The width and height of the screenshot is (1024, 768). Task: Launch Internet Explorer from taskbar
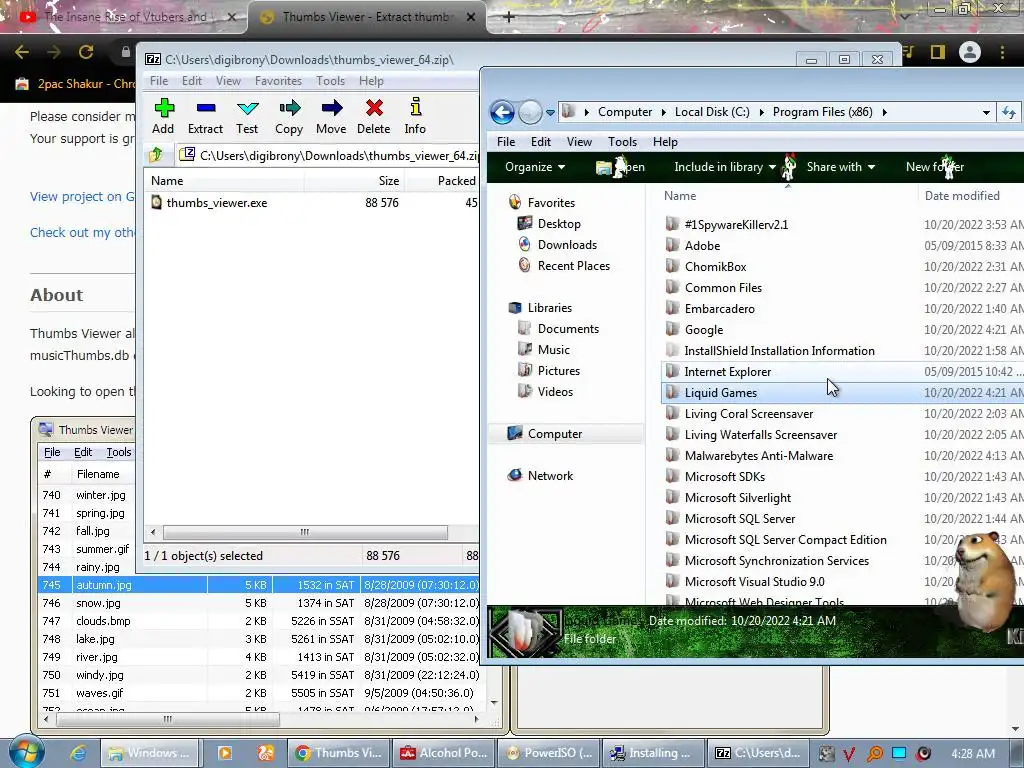click(78, 753)
